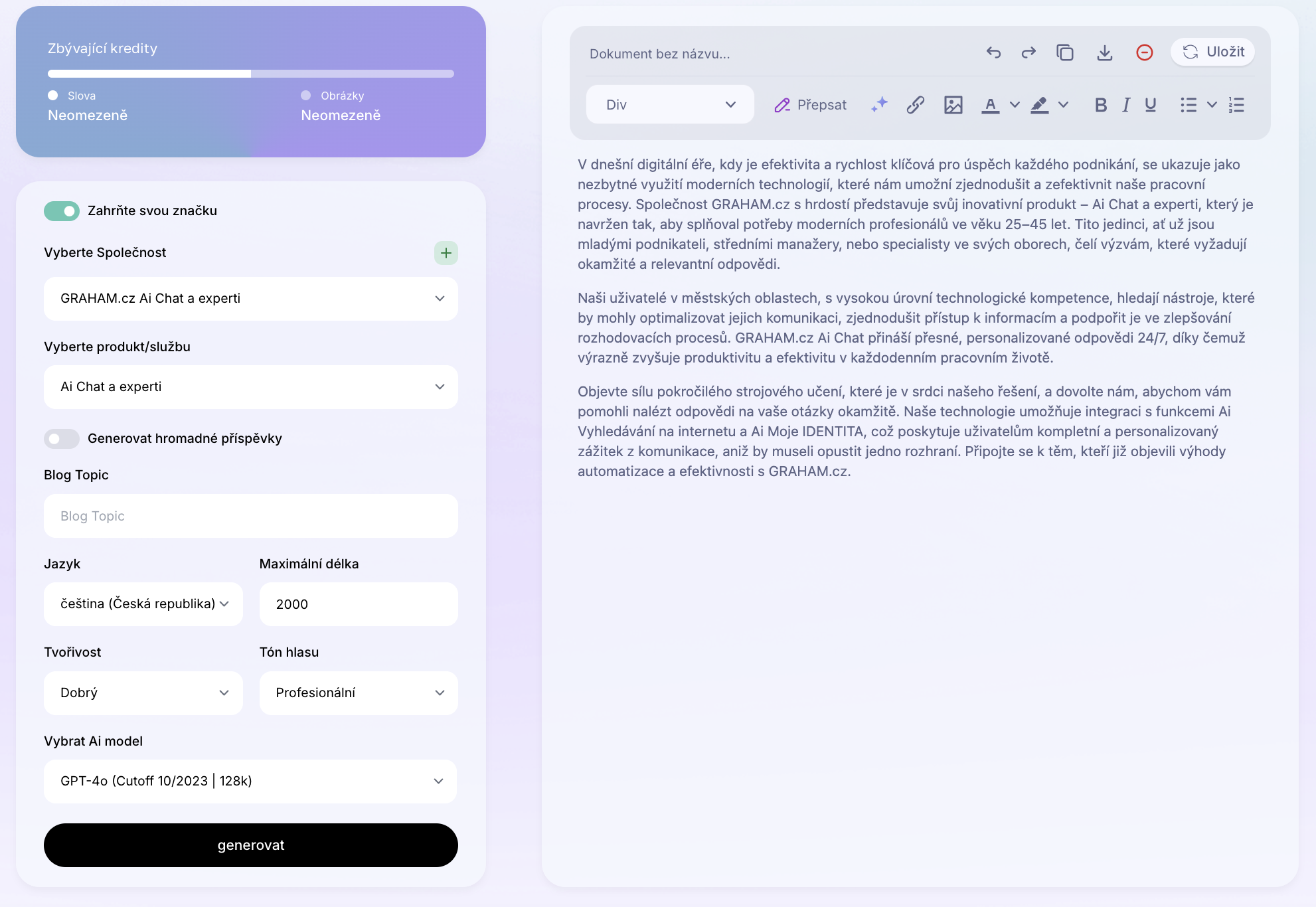Insert bulleted list

tap(1189, 105)
